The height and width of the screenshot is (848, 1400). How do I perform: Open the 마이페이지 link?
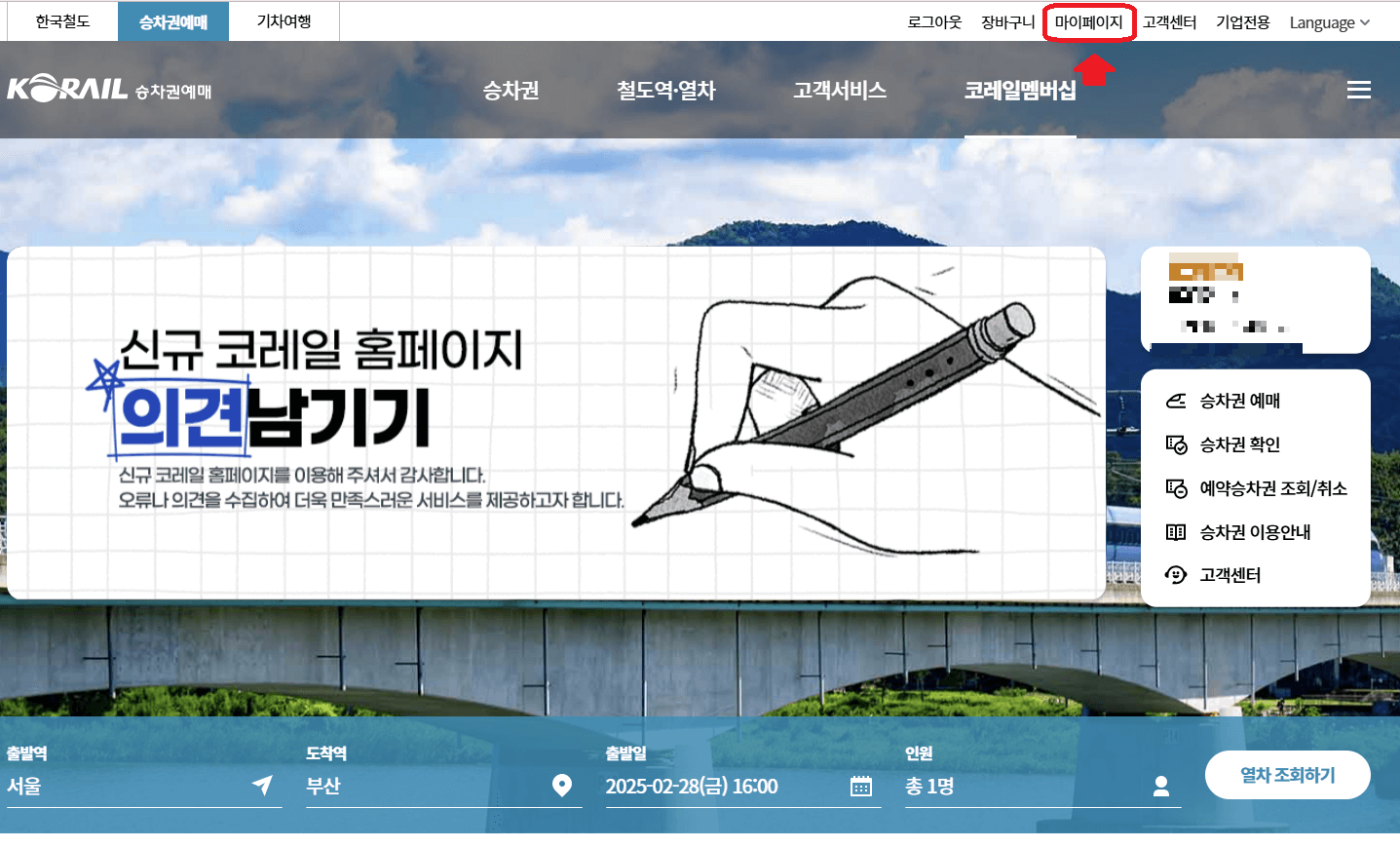[x=1089, y=22]
